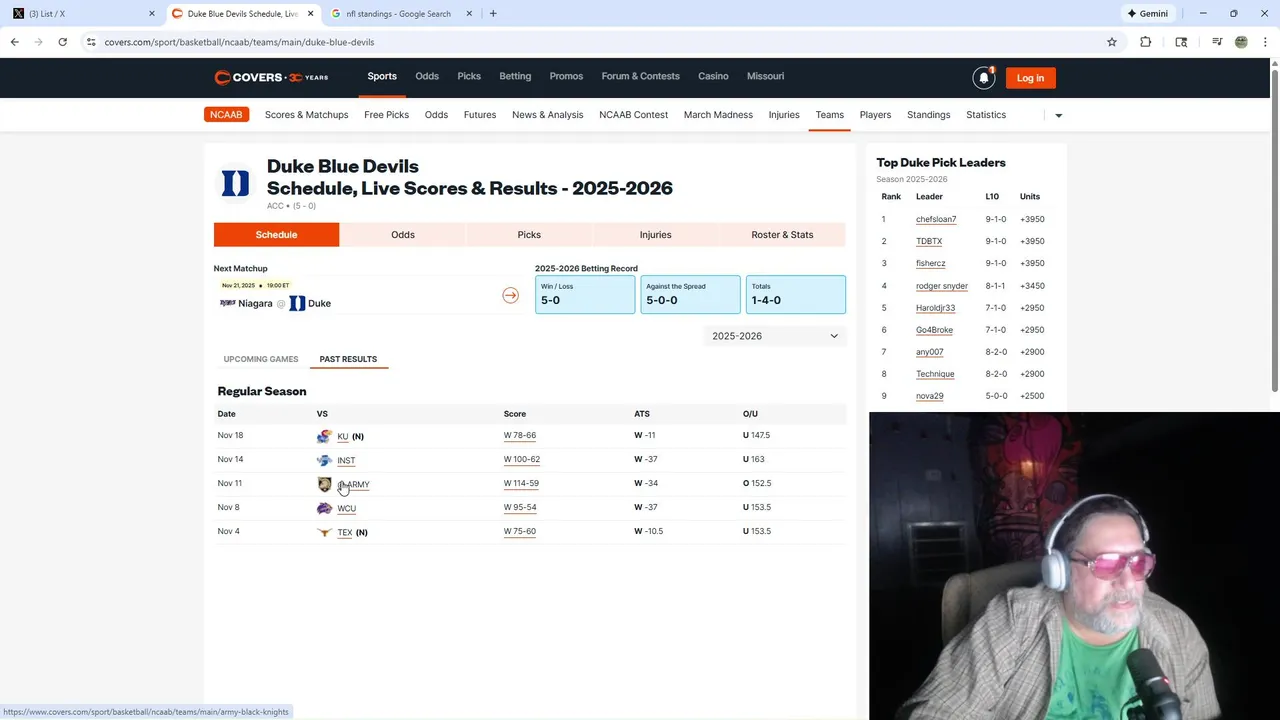
Task: Click the Texas Longhorns logo in Nov 4 row
Action: point(324,532)
